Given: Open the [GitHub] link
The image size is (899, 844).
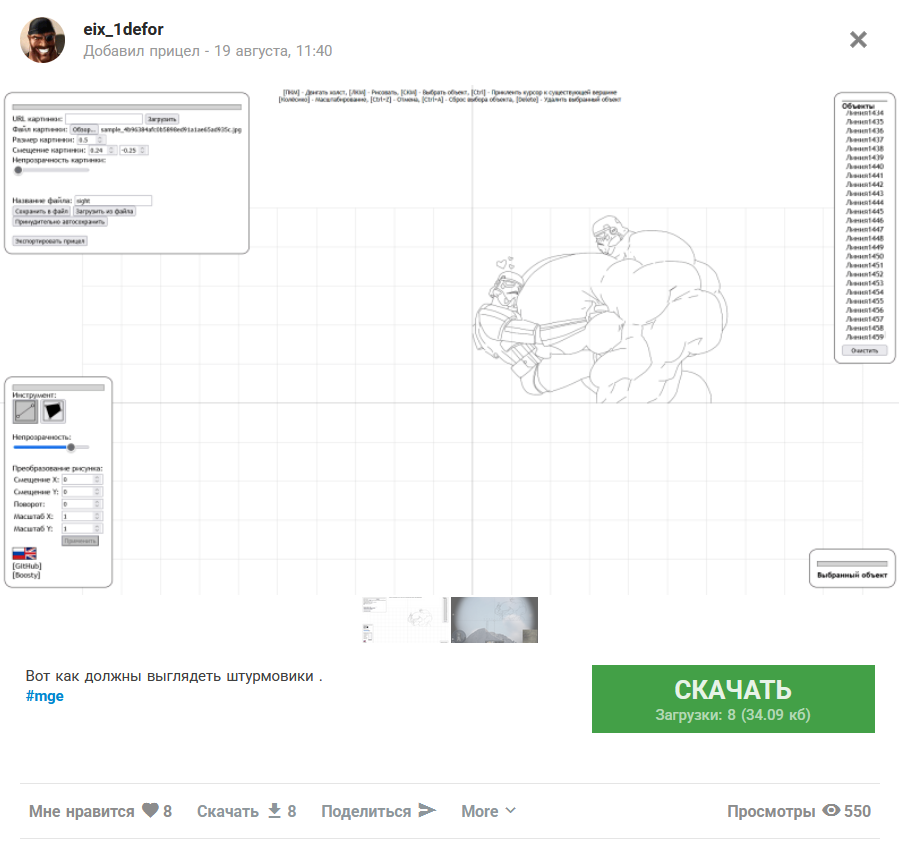Looking at the screenshot, I should pos(27,566).
